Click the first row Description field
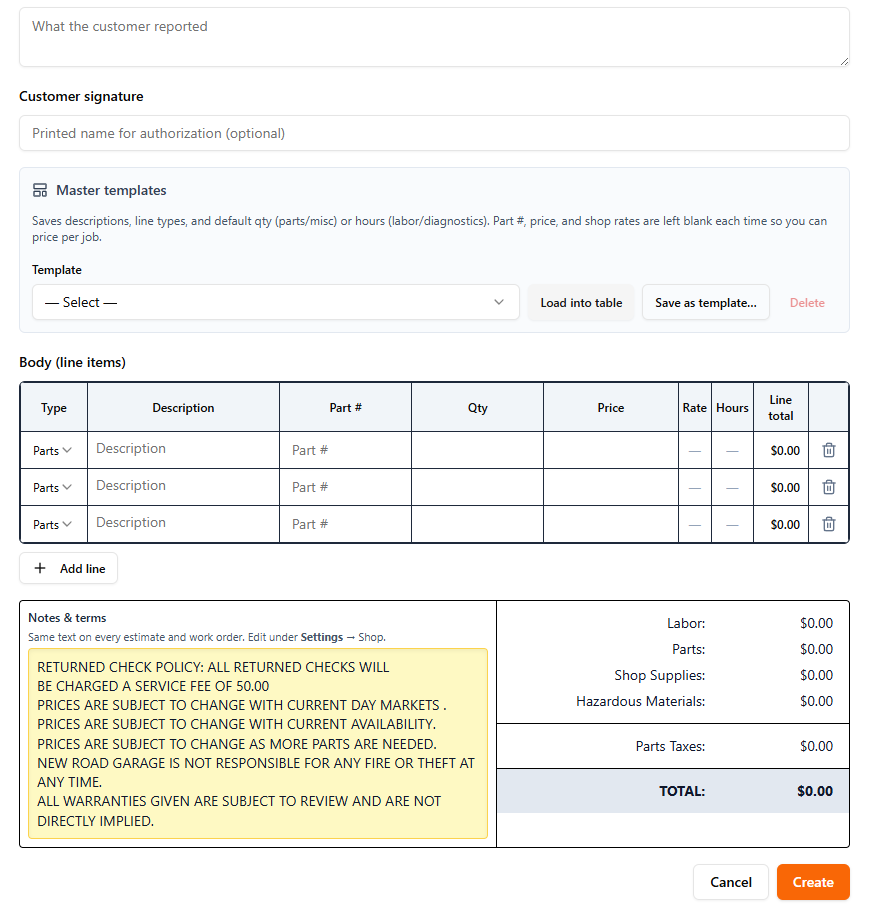This screenshot has height=920, width=874. 183,450
